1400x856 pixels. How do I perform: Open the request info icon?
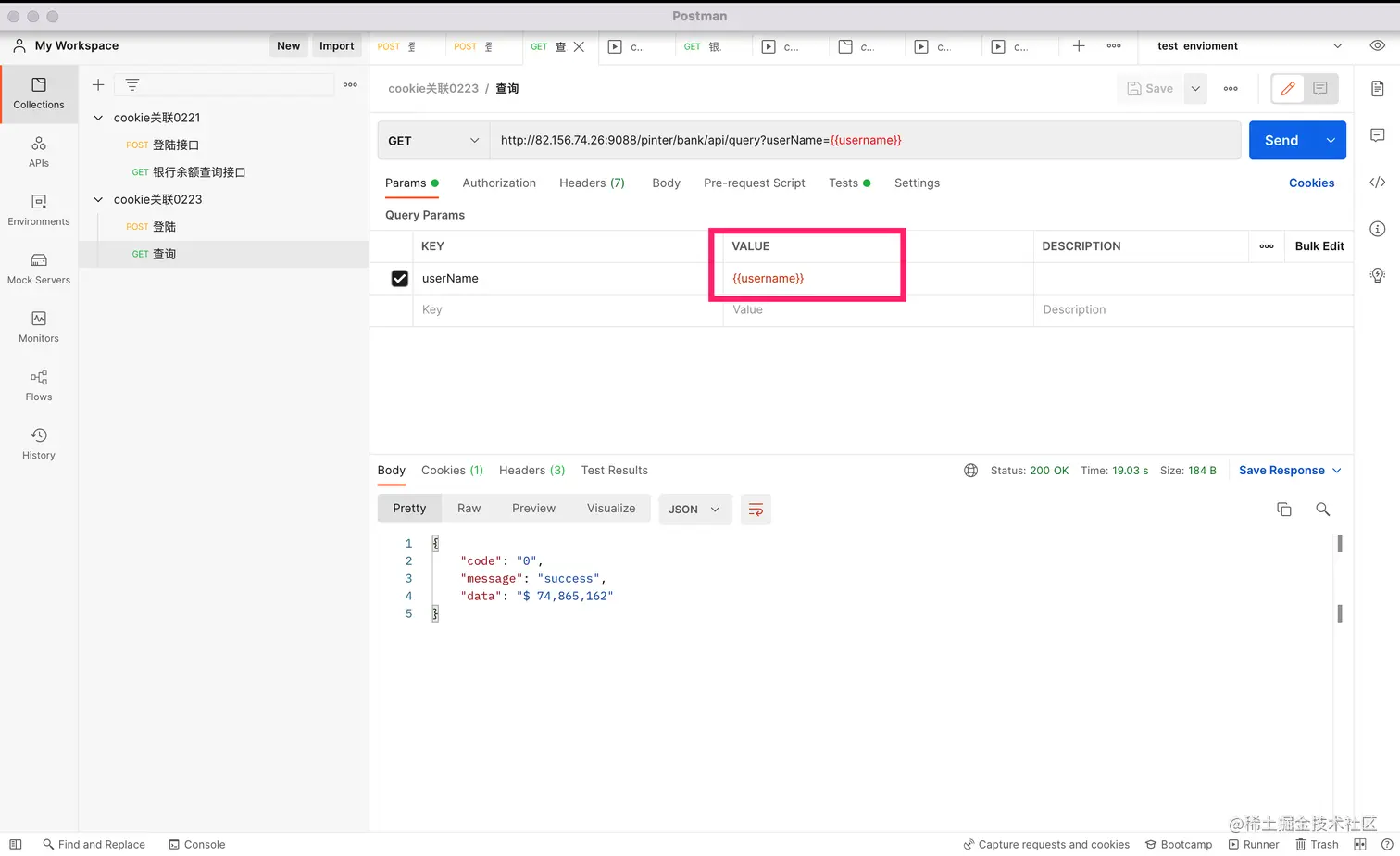(1378, 229)
